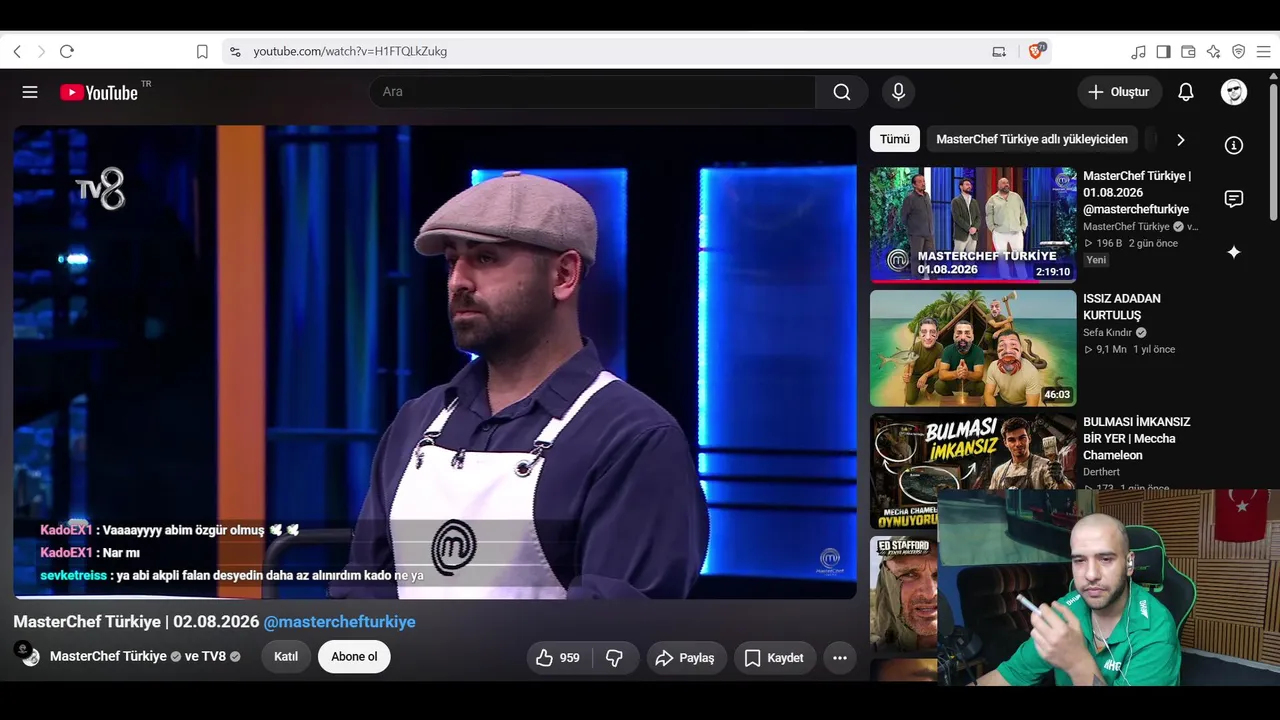Show more filter chips with the arrow
The width and height of the screenshot is (1280, 720).
(1180, 140)
